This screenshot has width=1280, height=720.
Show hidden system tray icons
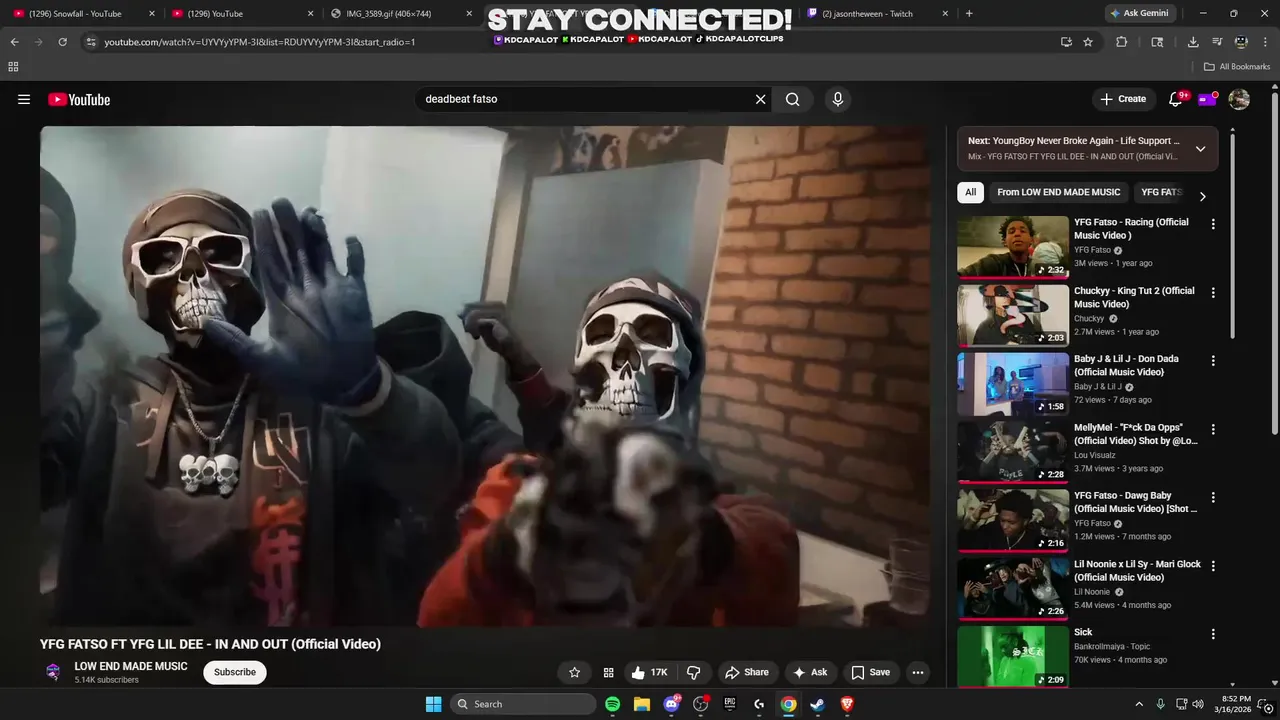pyautogui.click(x=1139, y=704)
